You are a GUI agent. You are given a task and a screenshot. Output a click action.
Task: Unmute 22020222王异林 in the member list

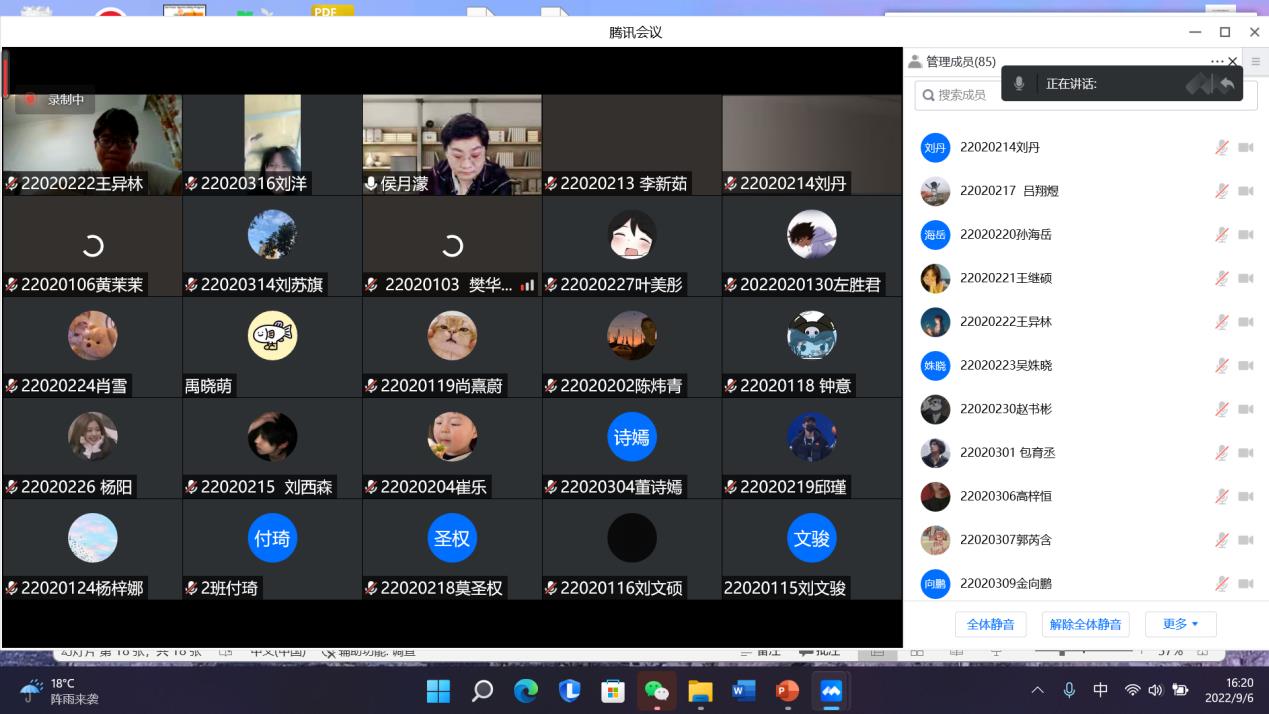(x=1222, y=322)
